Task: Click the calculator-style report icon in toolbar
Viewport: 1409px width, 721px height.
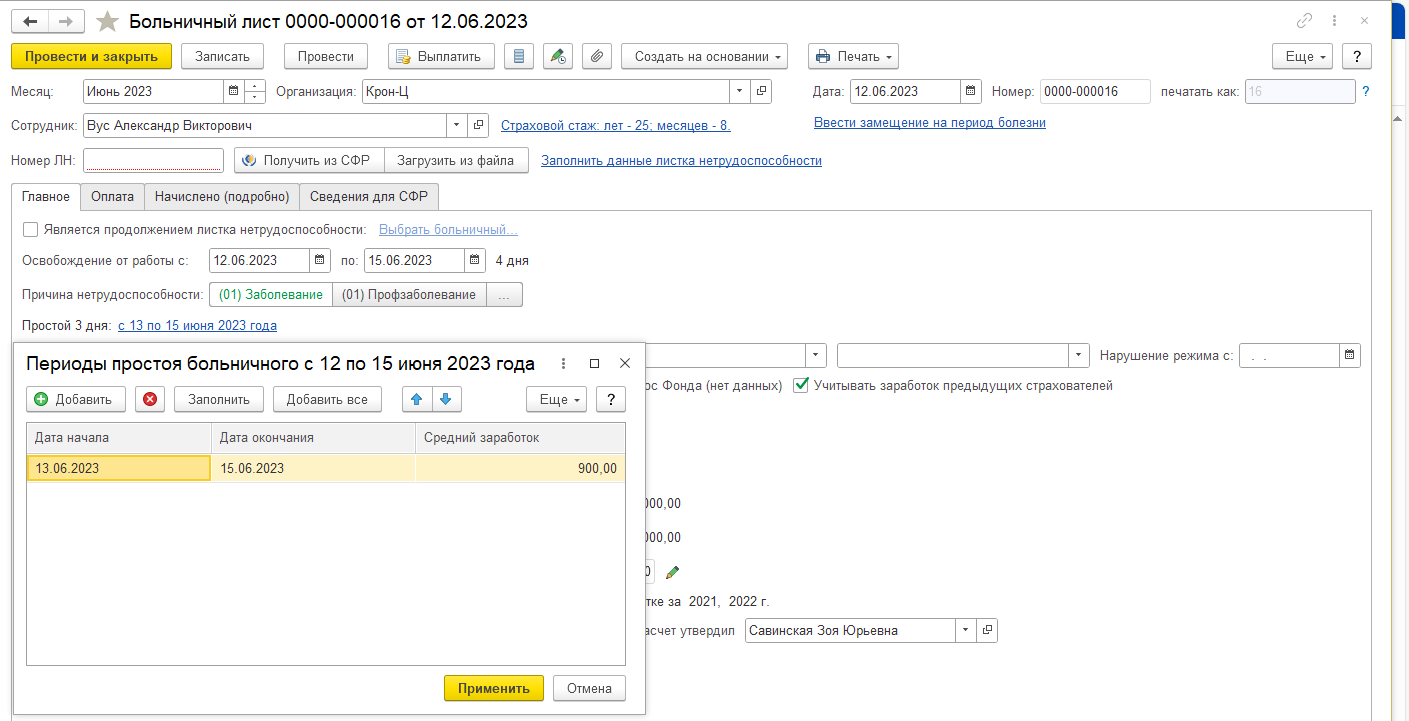Action: 518,57
